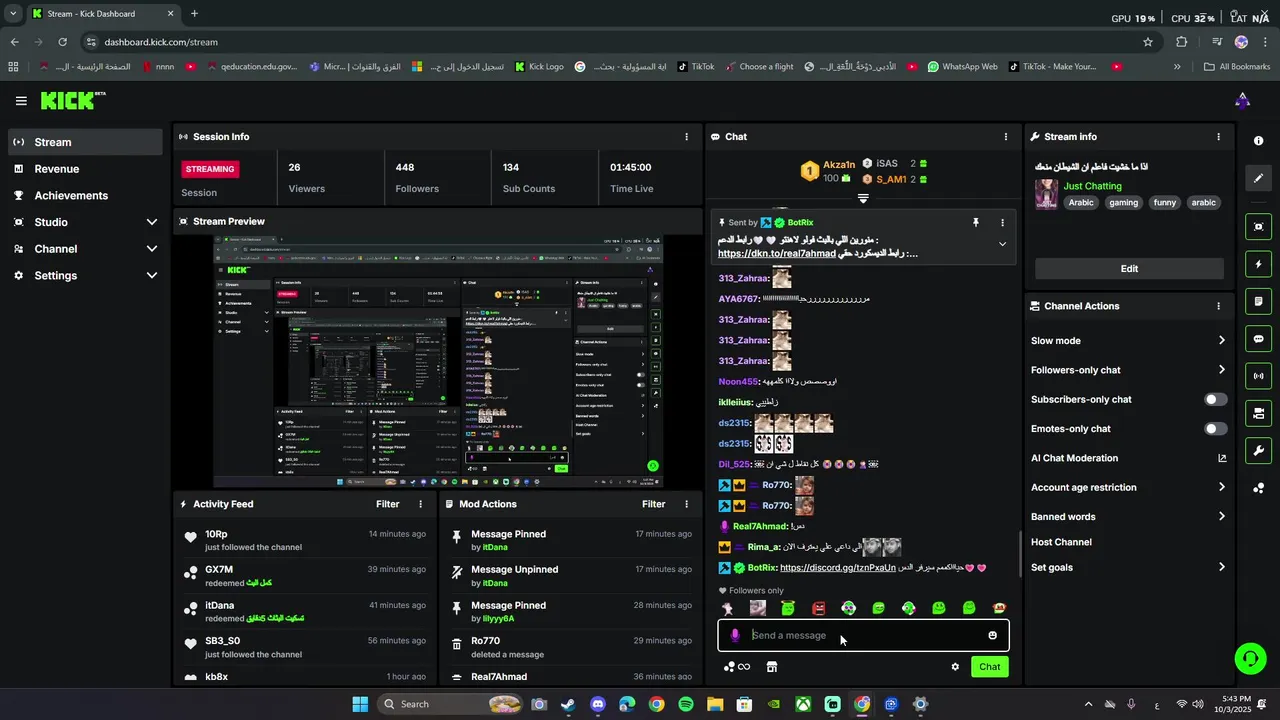Open the emoji picker in chat input
Screen dimensions: 1280x720
tap(992, 635)
